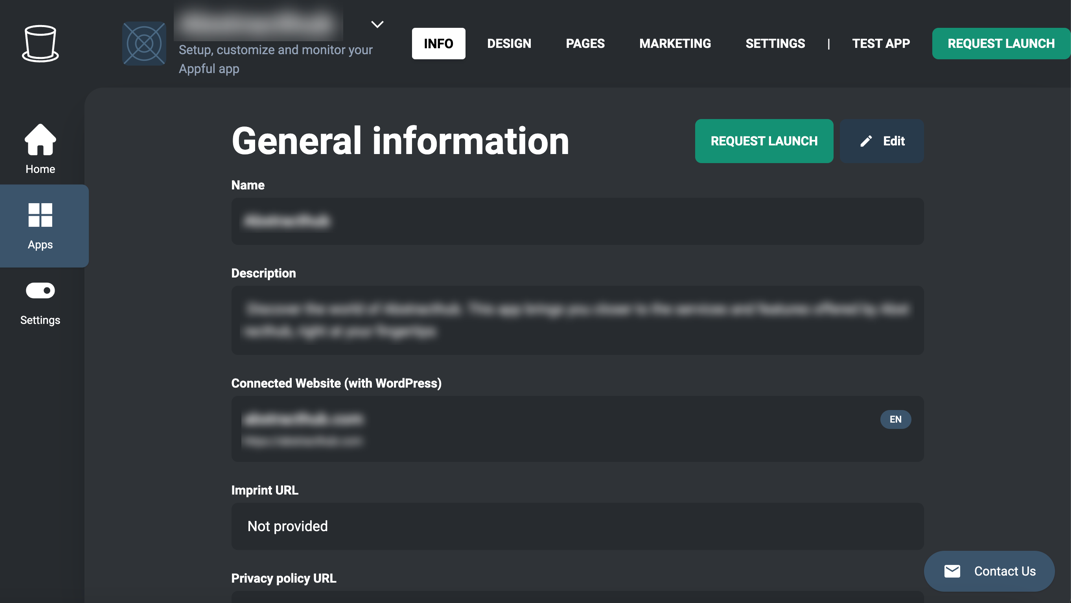
Task: Click the Appful top hat logo
Action: click(40, 44)
